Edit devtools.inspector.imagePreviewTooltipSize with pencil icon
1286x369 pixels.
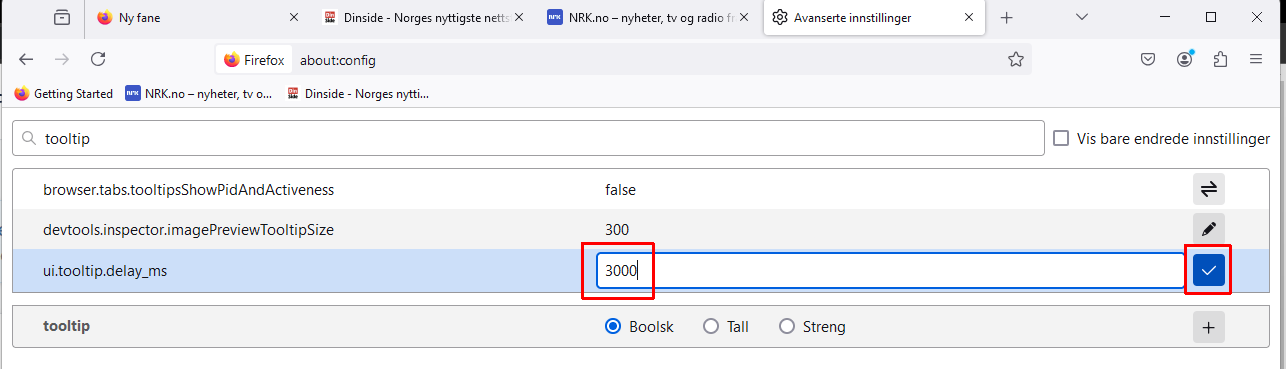[1208, 229]
